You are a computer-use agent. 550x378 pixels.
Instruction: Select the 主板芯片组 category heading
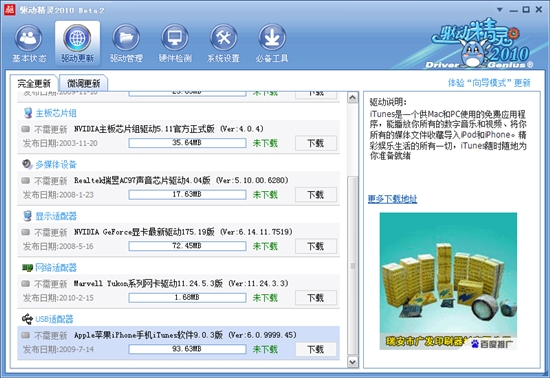tap(56, 113)
